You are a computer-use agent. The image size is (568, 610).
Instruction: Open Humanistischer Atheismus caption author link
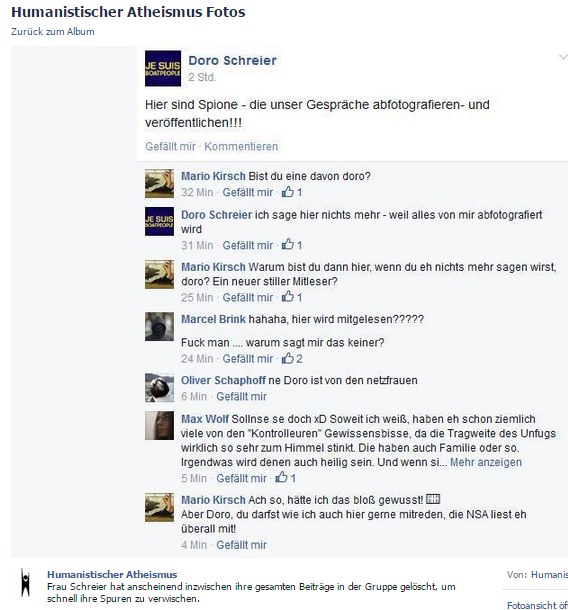(112, 574)
